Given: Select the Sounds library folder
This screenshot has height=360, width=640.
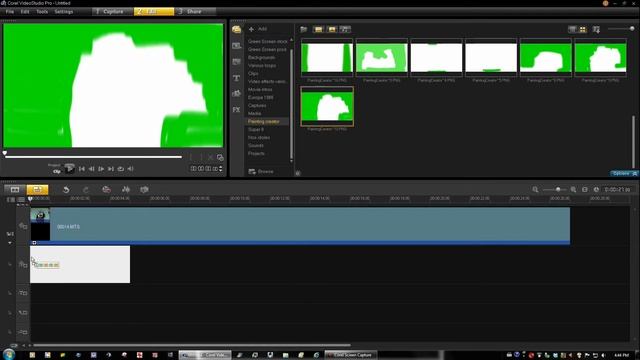Looking at the screenshot, I should point(256,145).
